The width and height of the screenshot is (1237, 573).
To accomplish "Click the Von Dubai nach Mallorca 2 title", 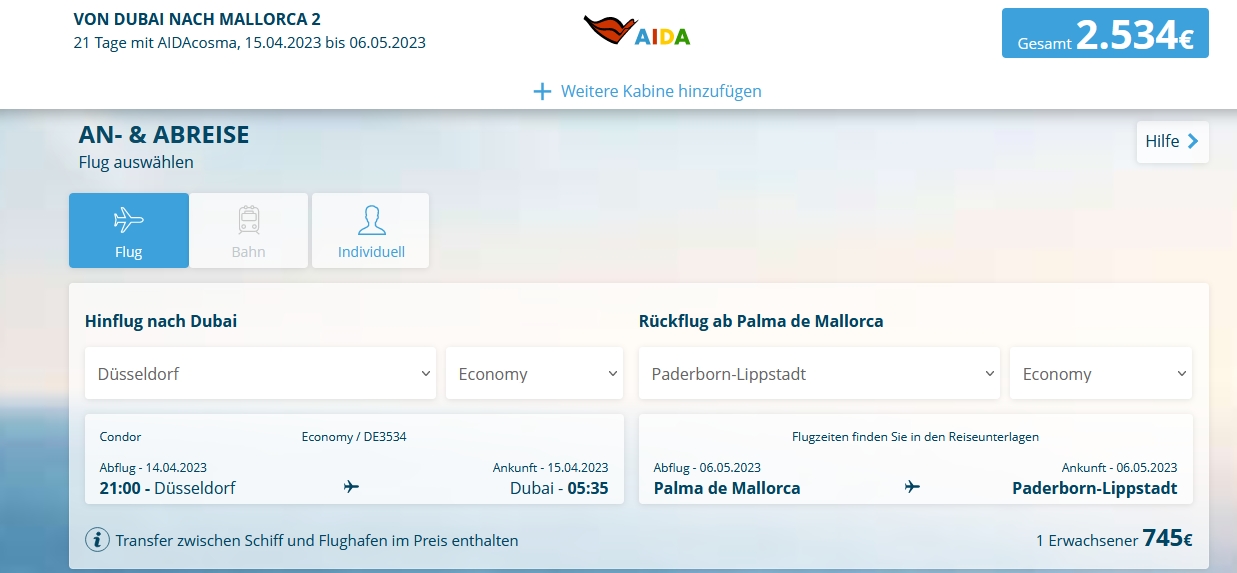I will pyautogui.click(x=197, y=19).
